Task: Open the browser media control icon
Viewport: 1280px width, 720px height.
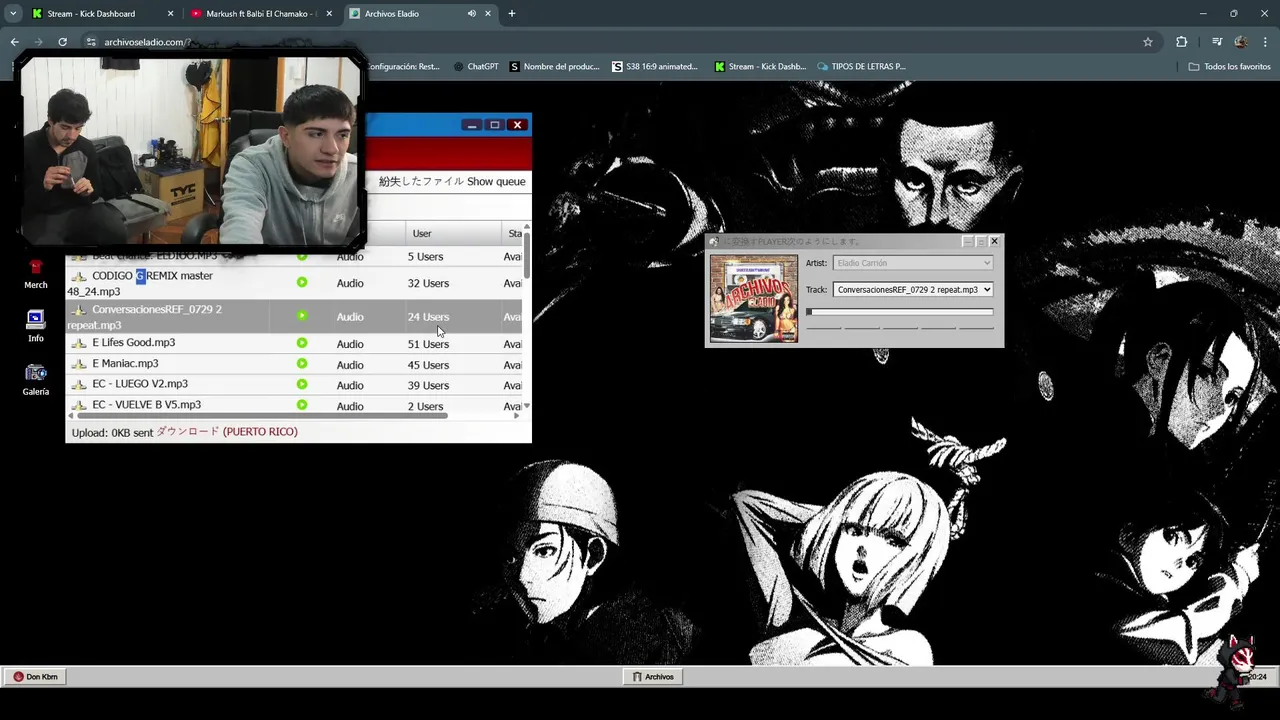Action: (1216, 42)
